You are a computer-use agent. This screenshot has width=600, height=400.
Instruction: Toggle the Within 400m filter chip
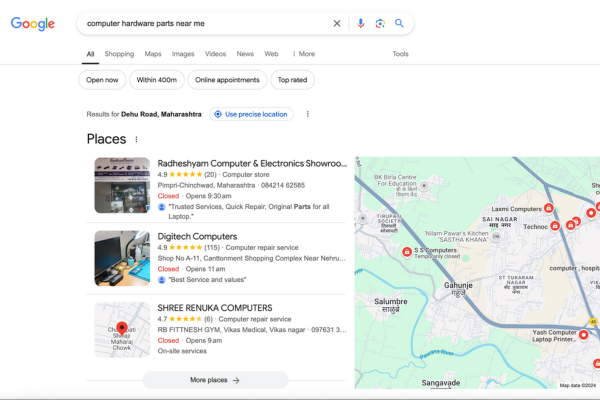[x=157, y=80]
